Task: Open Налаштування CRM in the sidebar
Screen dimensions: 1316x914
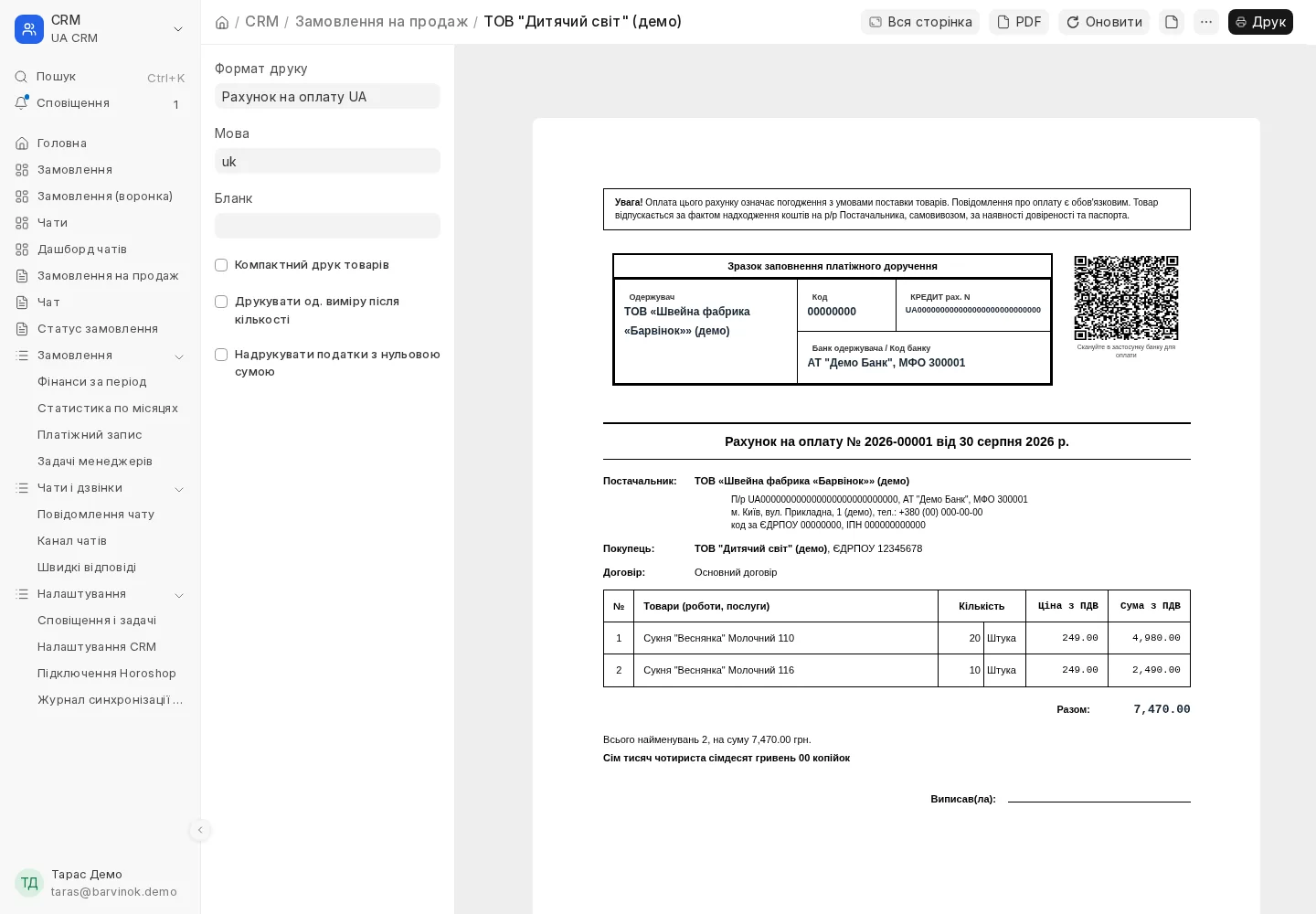Action: pyautogui.click(x=97, y=647)
